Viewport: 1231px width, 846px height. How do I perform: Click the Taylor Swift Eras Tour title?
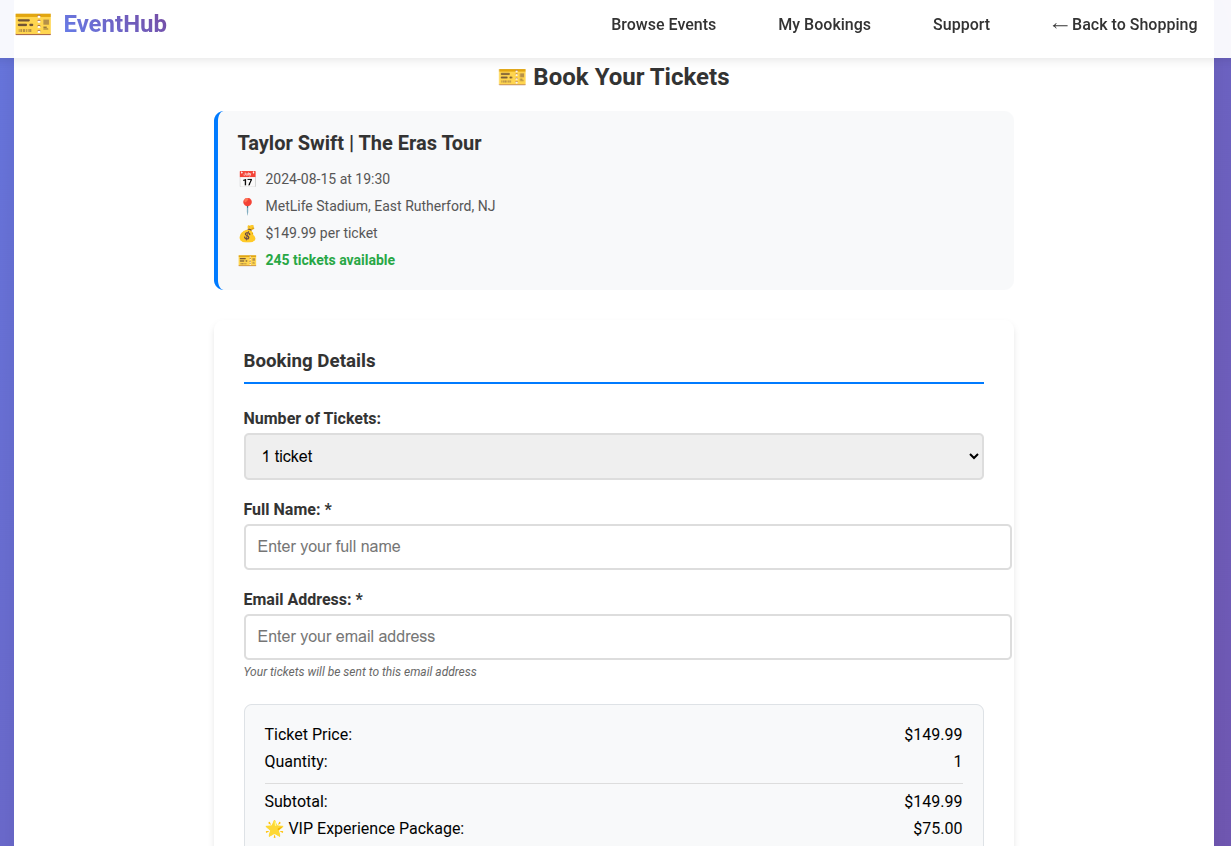(x=359, y=144)
